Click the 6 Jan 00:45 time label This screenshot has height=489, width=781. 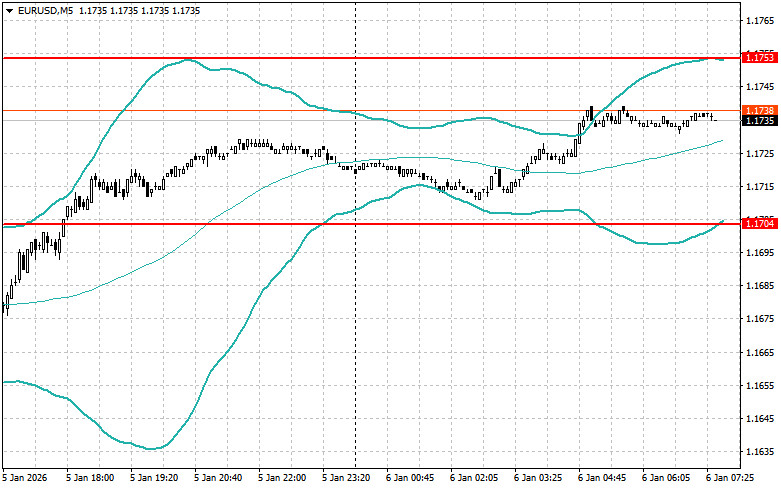[x=410, y=478]
